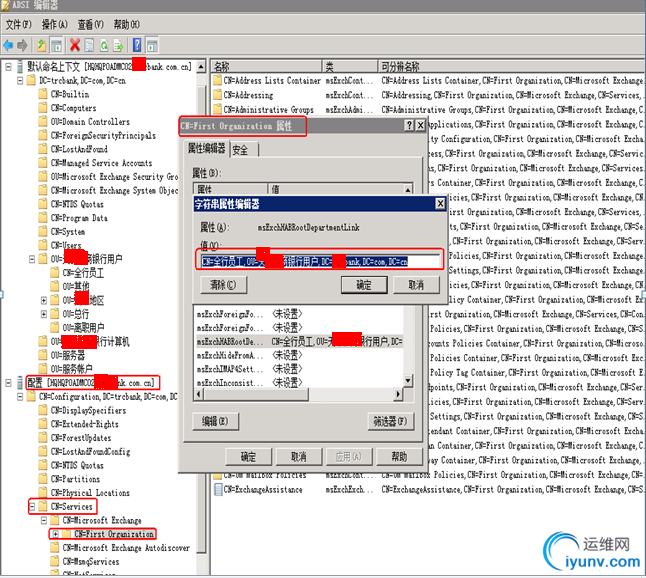Click the CN=System folder icon

pos(42,232)
